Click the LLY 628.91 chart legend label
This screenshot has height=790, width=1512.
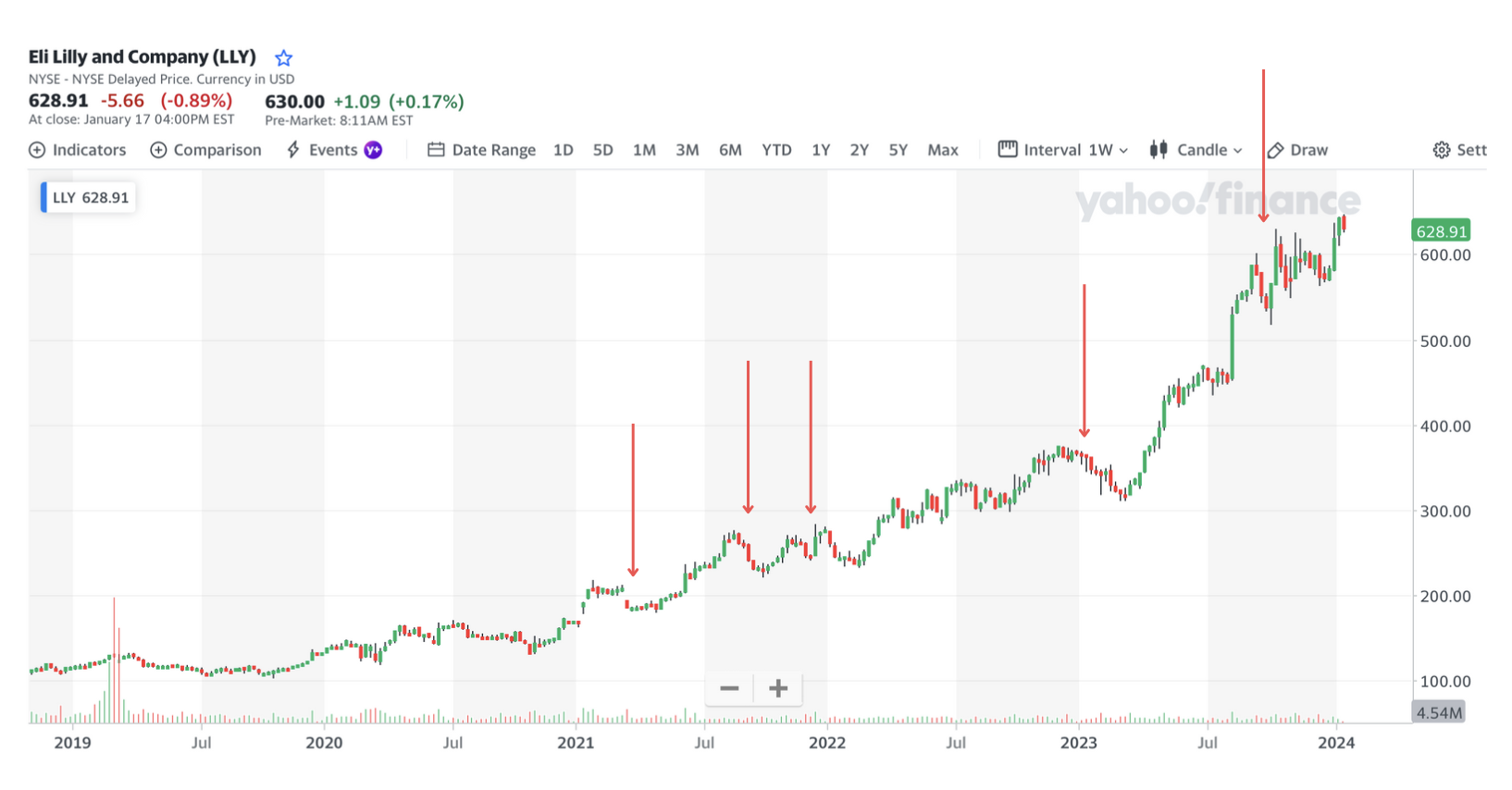[x=89, y=197]
